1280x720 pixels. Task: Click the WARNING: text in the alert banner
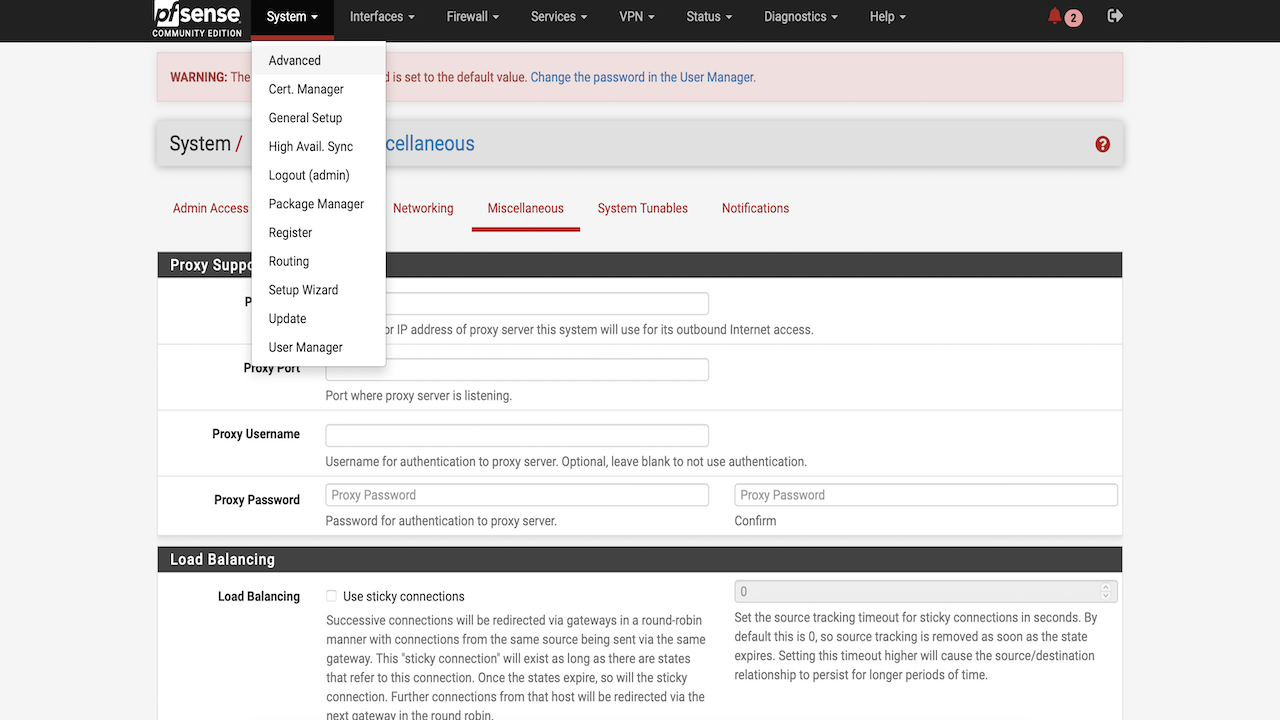199,77
